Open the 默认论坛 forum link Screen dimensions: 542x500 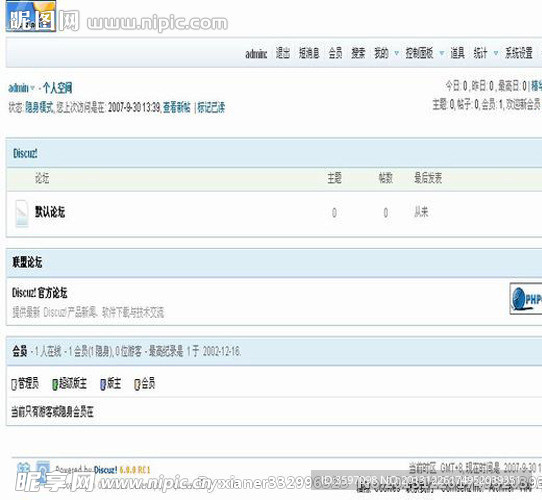(x=50, y=212)
